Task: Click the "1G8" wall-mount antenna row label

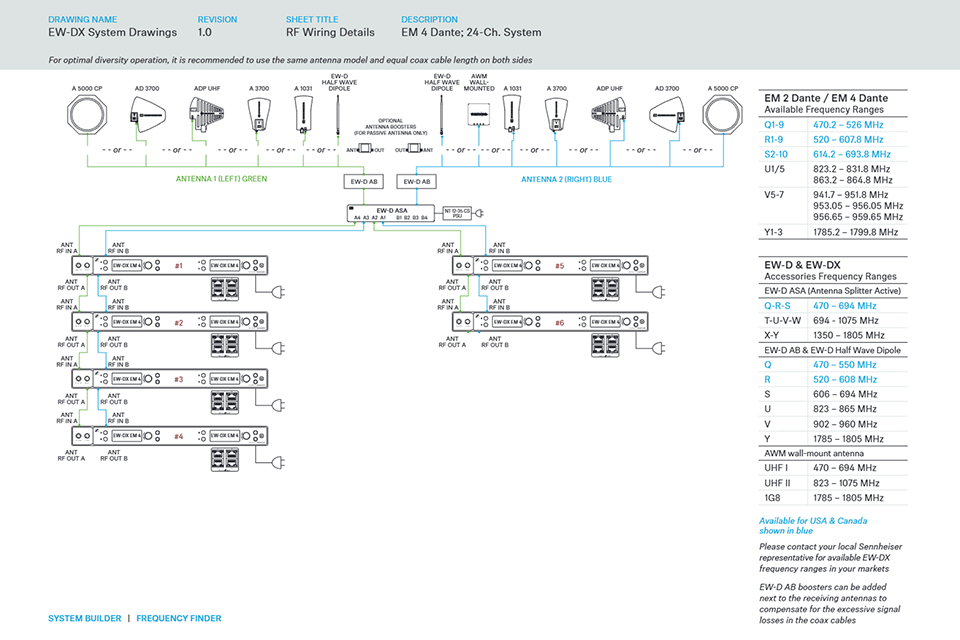Action: (772, 498)
